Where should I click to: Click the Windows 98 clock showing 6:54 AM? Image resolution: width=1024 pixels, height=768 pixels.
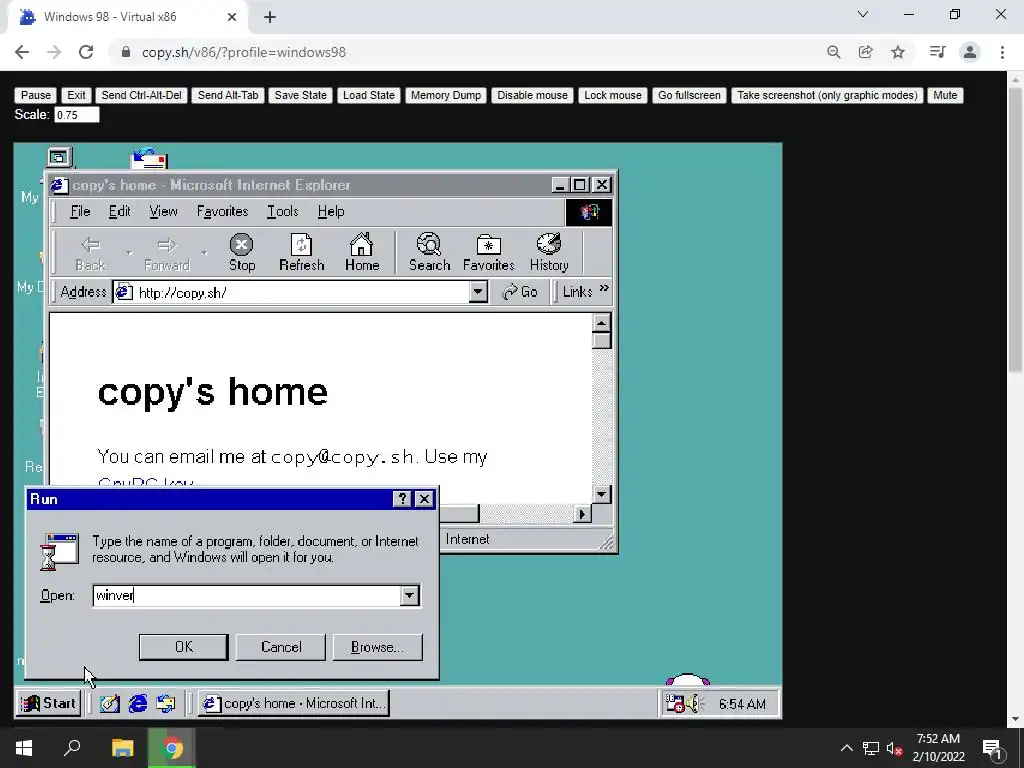coord(743,704)
